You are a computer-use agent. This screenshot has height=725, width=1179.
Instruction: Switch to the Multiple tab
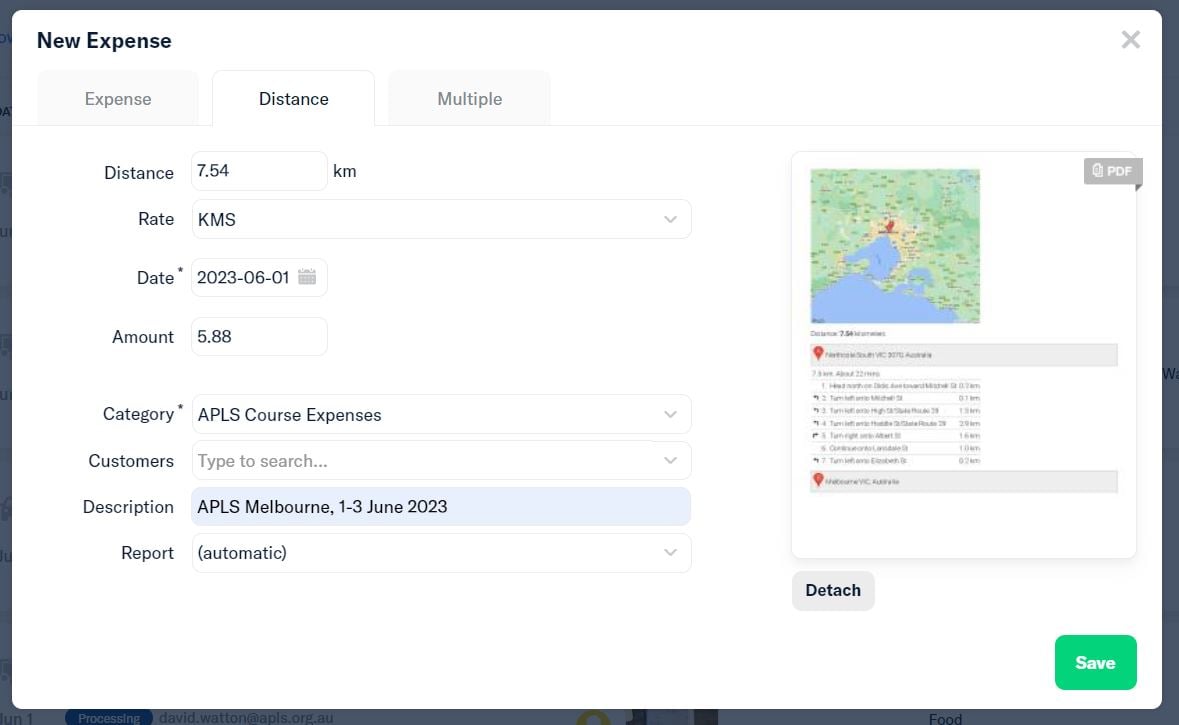click(x=469, y=98)
